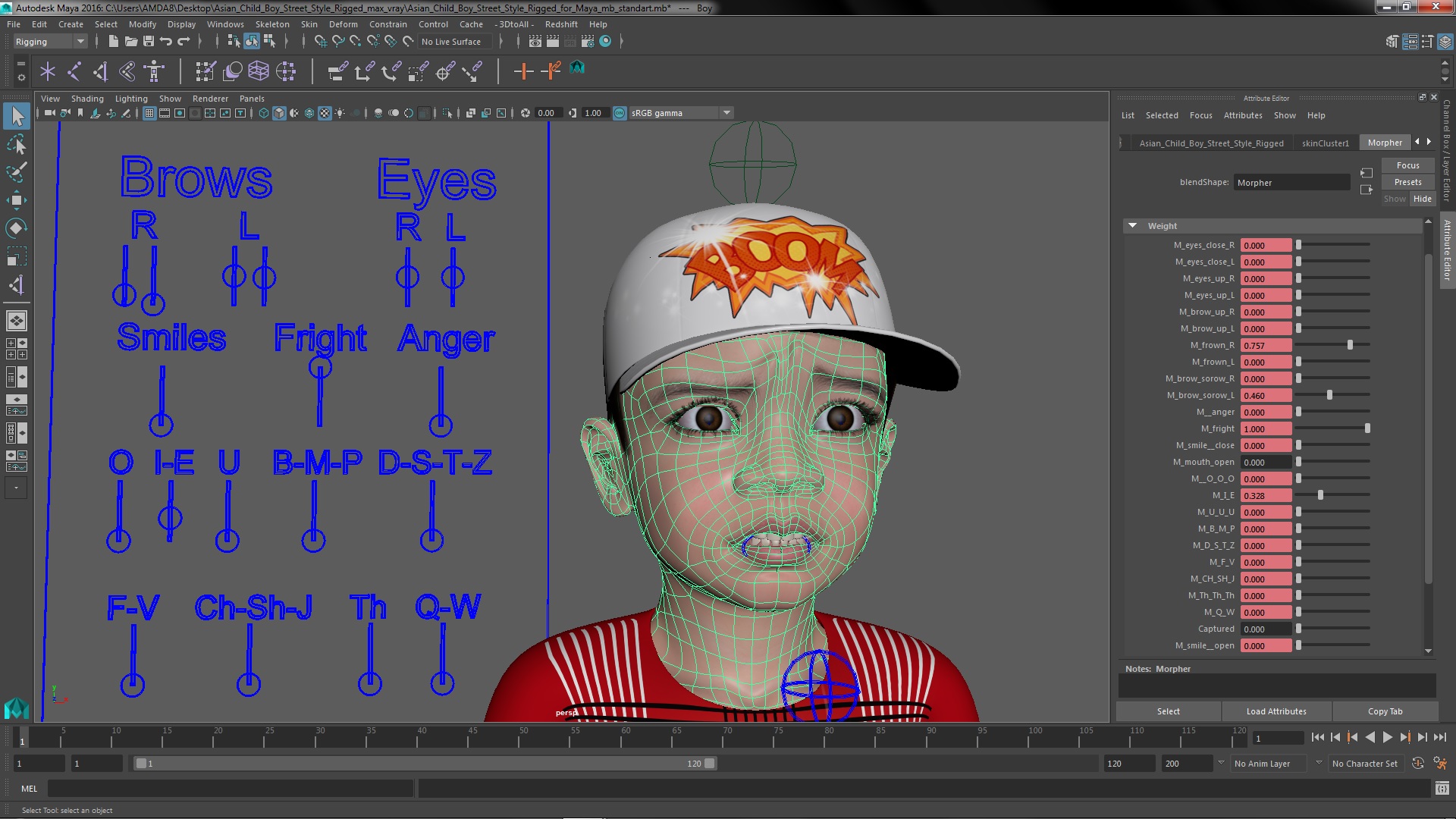Toggle Auto Keyframe icon
This screenshot has width=1456, height=819.
1418,764
